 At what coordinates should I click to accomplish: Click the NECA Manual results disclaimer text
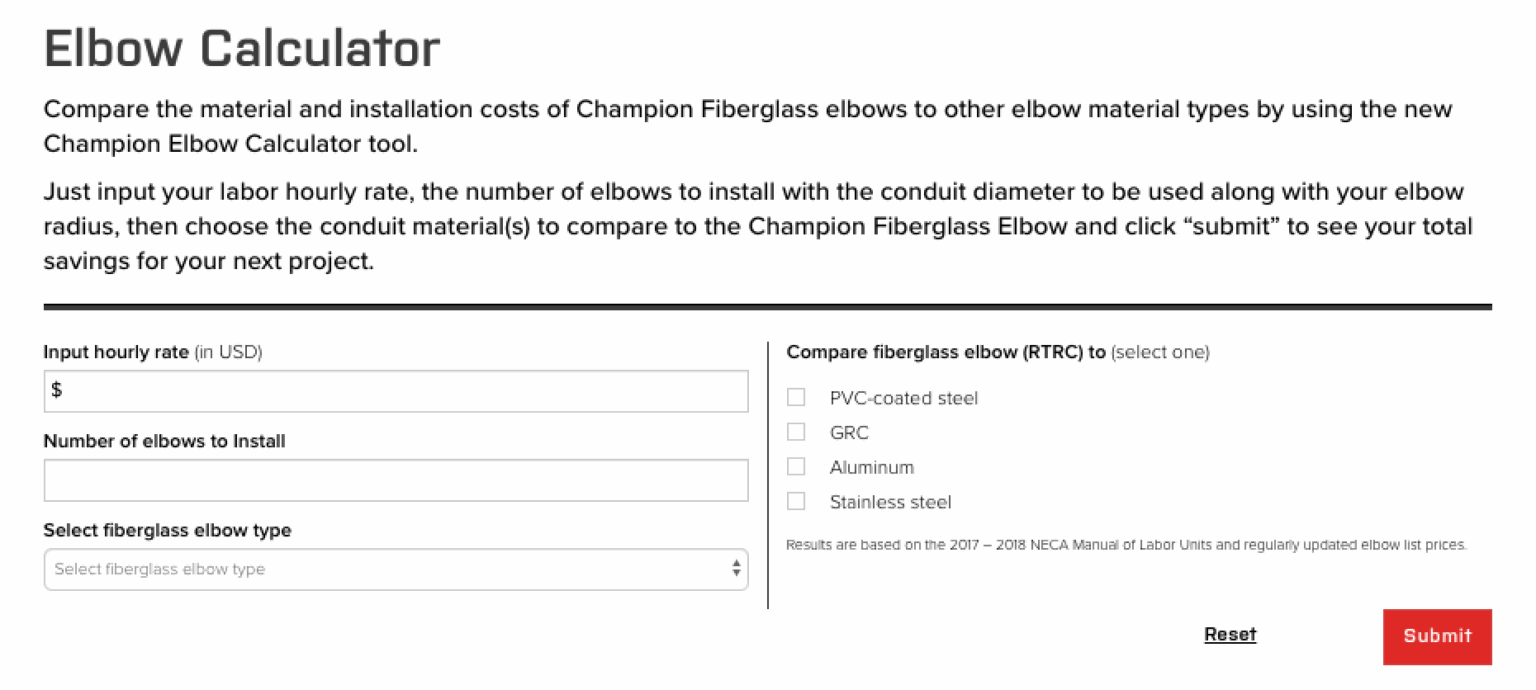click(1126, 545)
